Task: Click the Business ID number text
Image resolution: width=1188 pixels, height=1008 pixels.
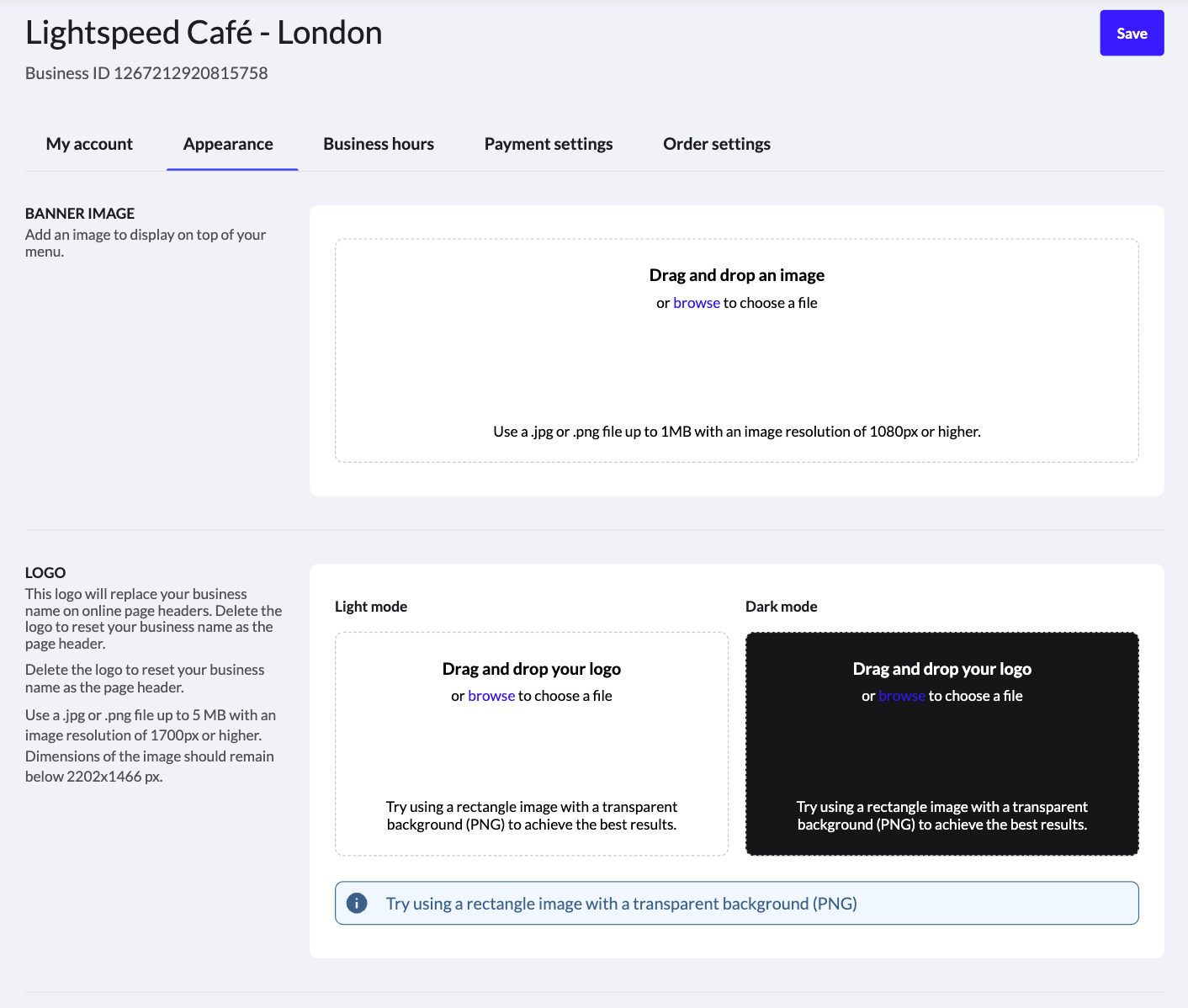Action: coord(146,73)
